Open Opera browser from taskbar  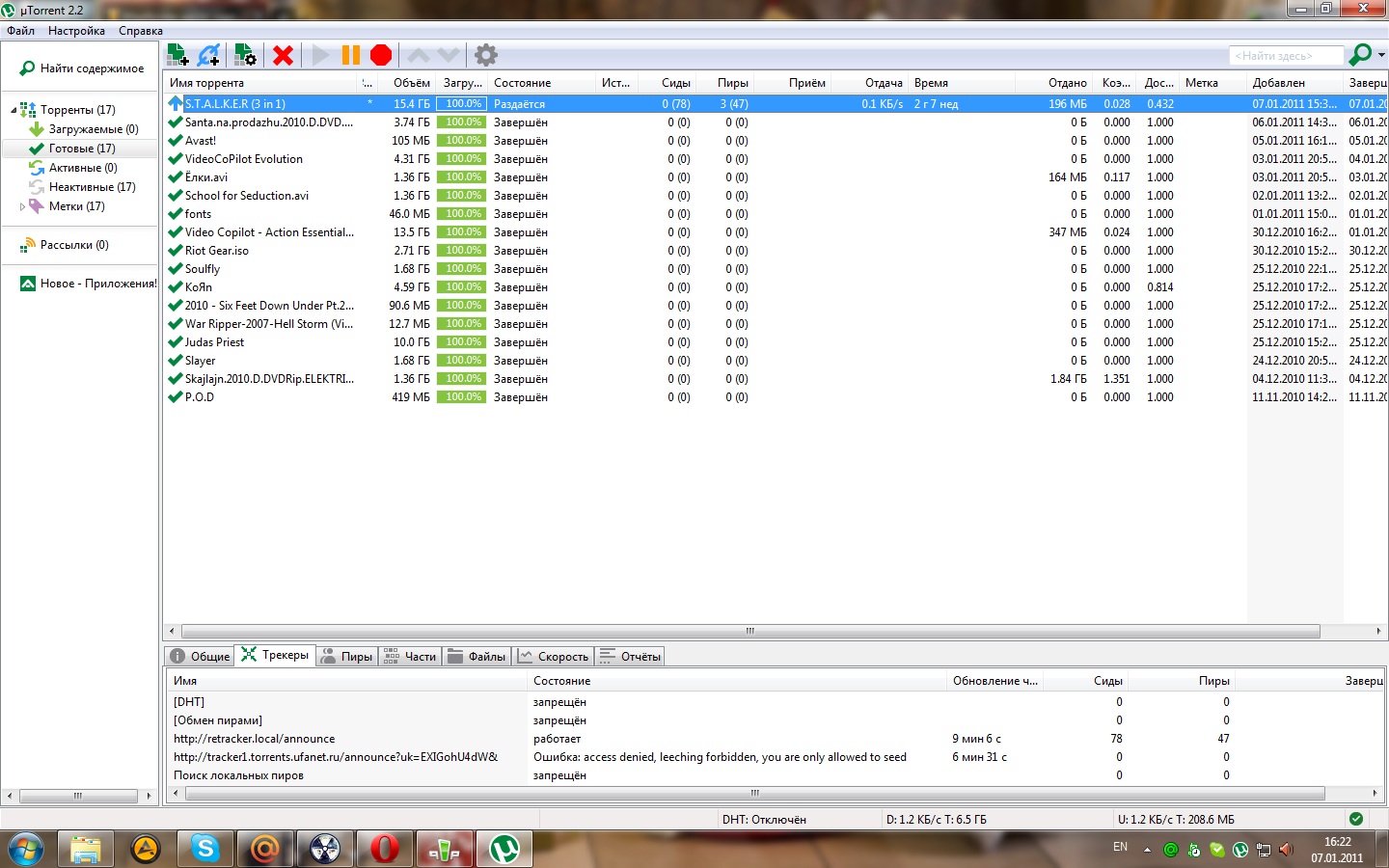[x=385, y=849]
